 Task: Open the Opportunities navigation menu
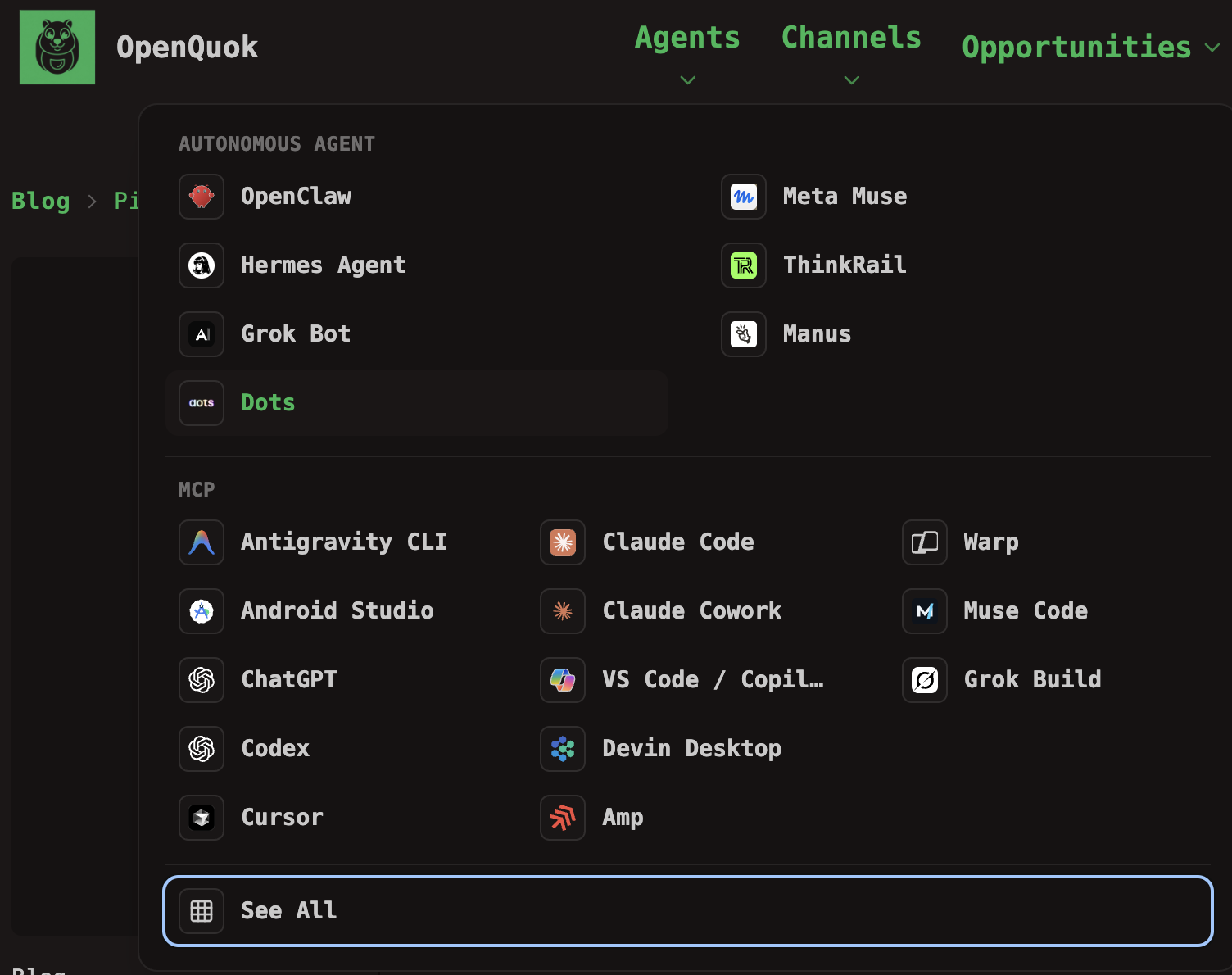pyautogui.click(x=1076, y=48)
